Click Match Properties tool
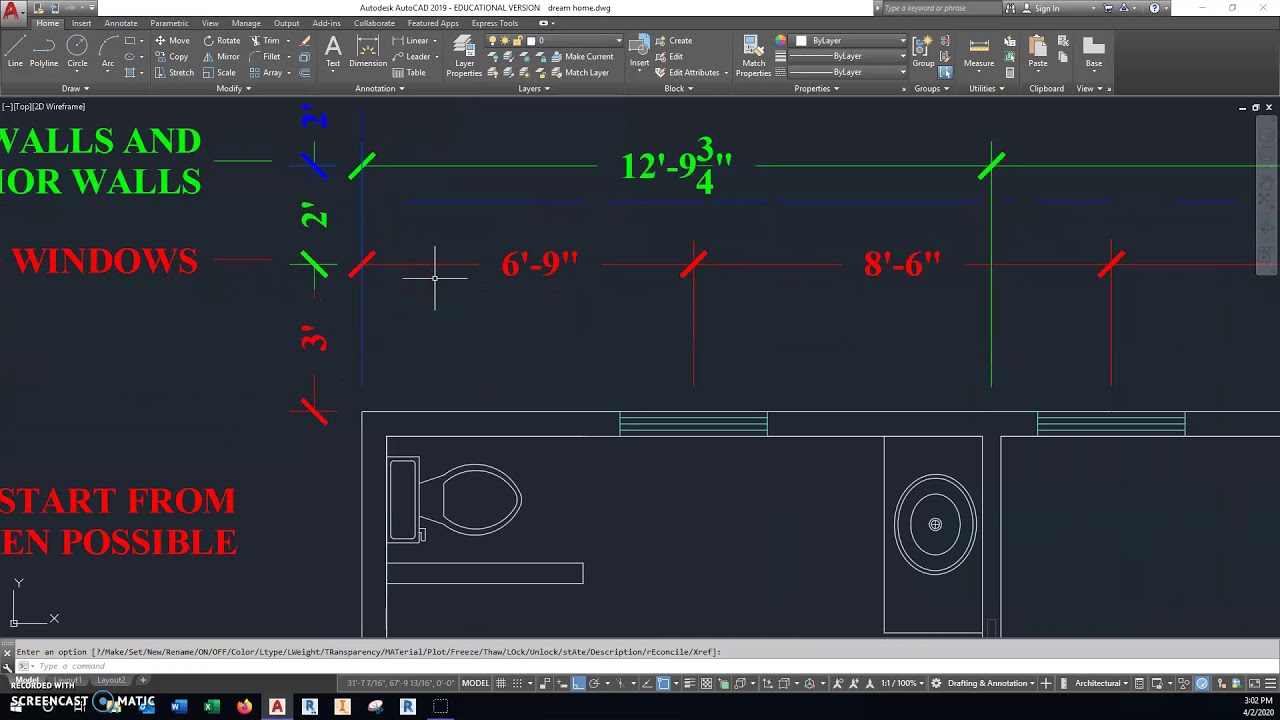Screen dimensions: 1280x720 pos(753,56)
